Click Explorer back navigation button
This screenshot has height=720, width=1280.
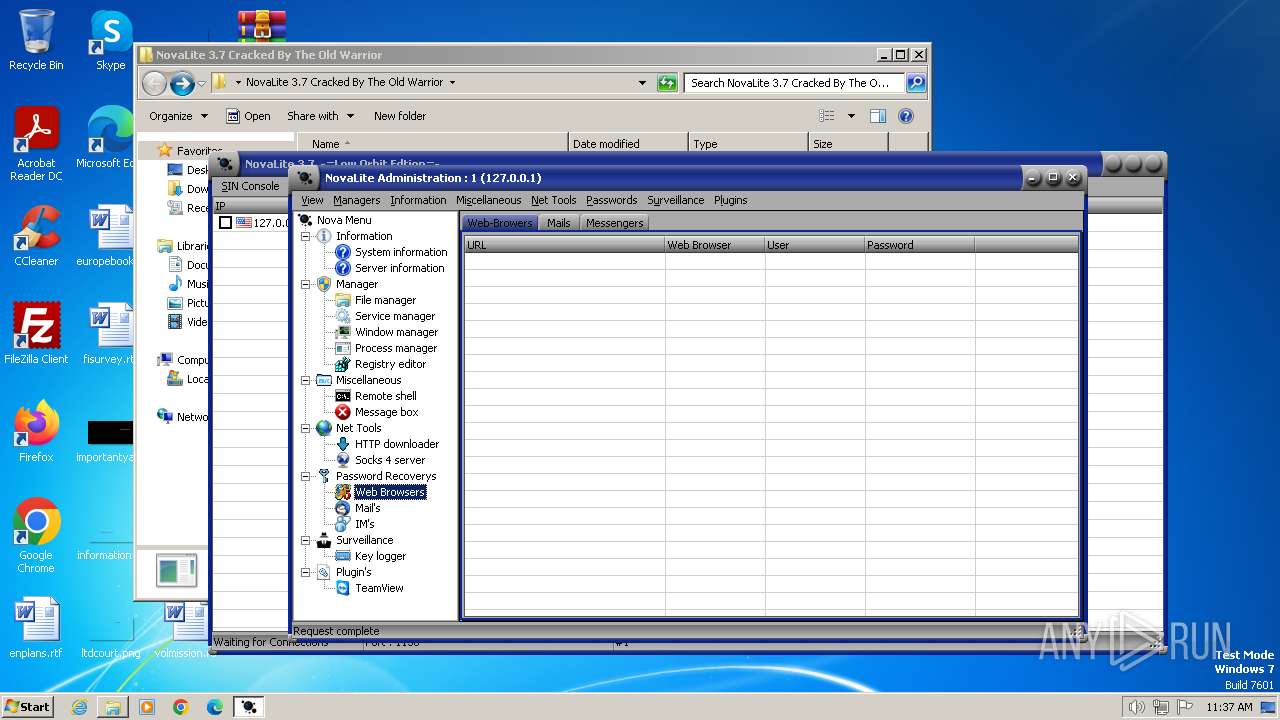pos(154,83)
